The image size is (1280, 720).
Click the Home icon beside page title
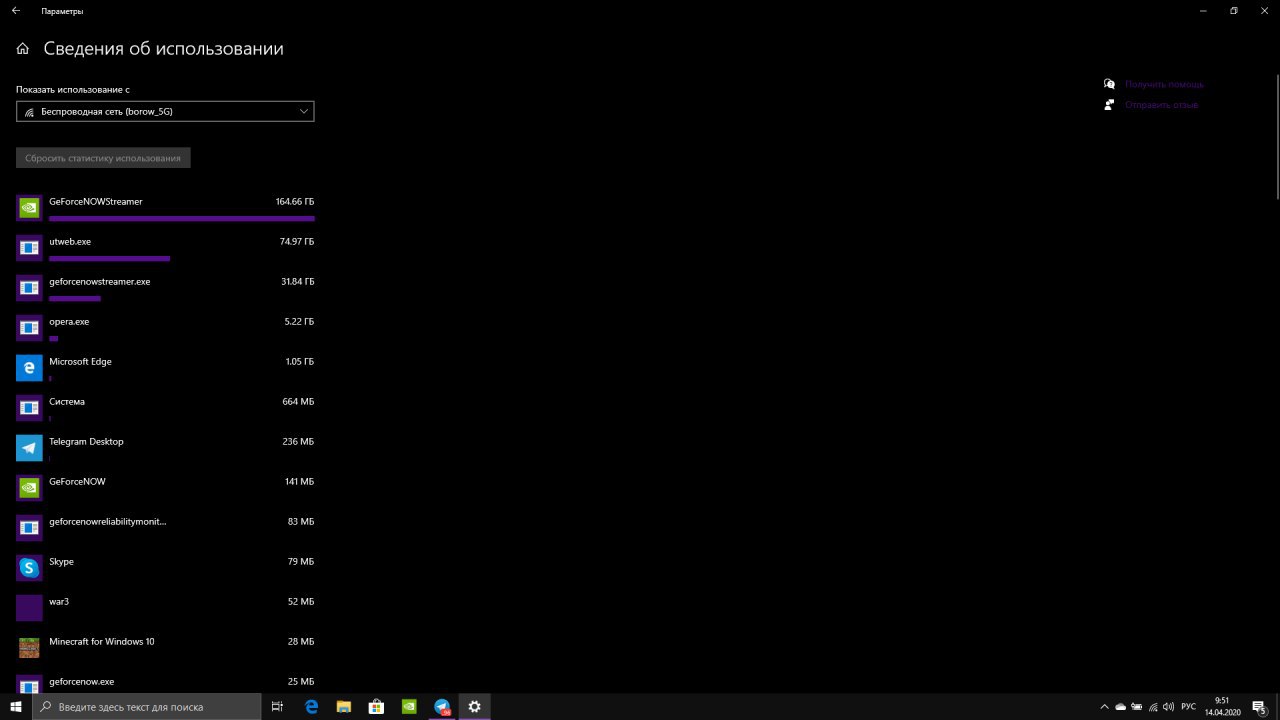[23, 48]
